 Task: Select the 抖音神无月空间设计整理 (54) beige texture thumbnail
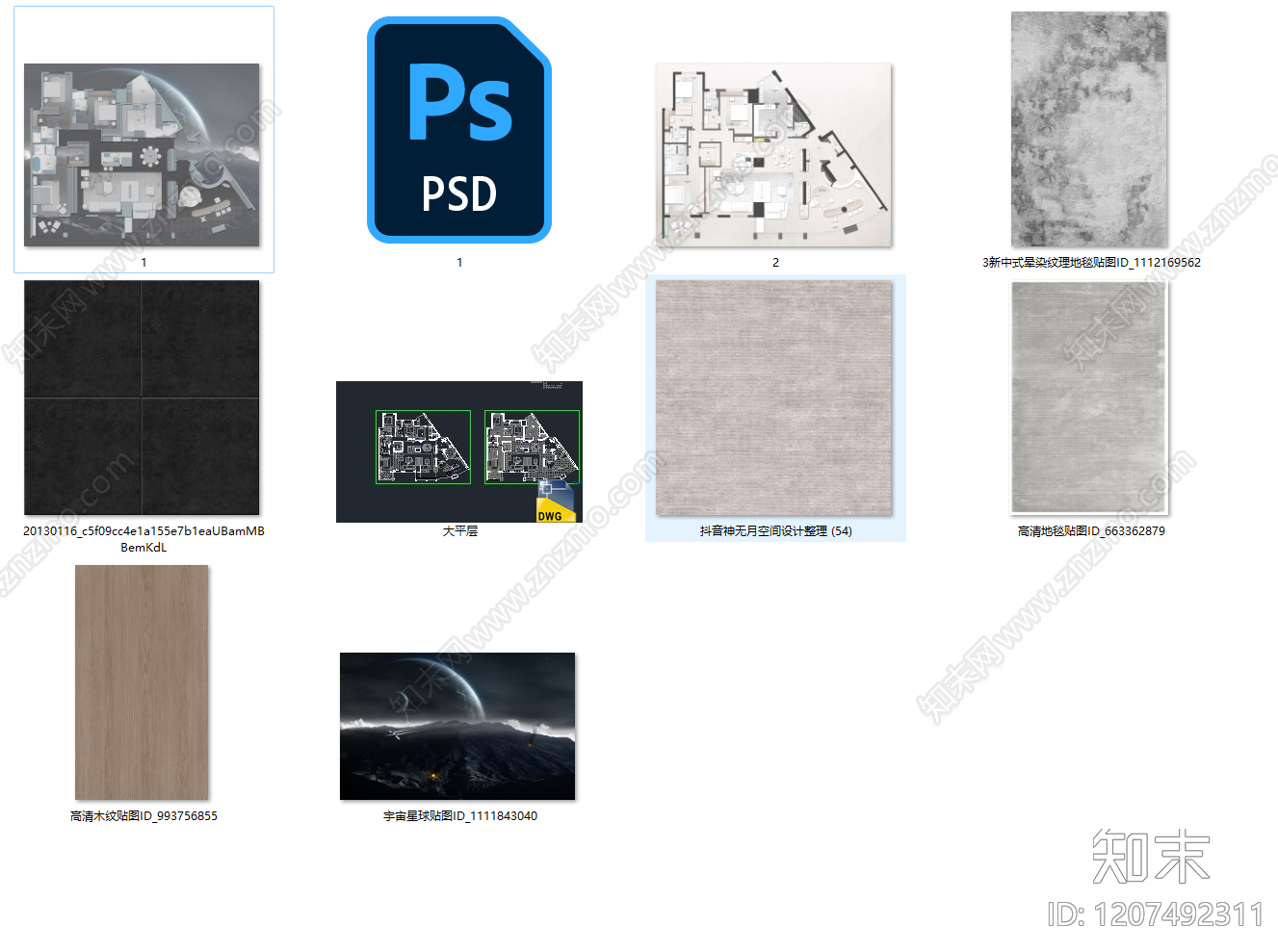(774, 398)
